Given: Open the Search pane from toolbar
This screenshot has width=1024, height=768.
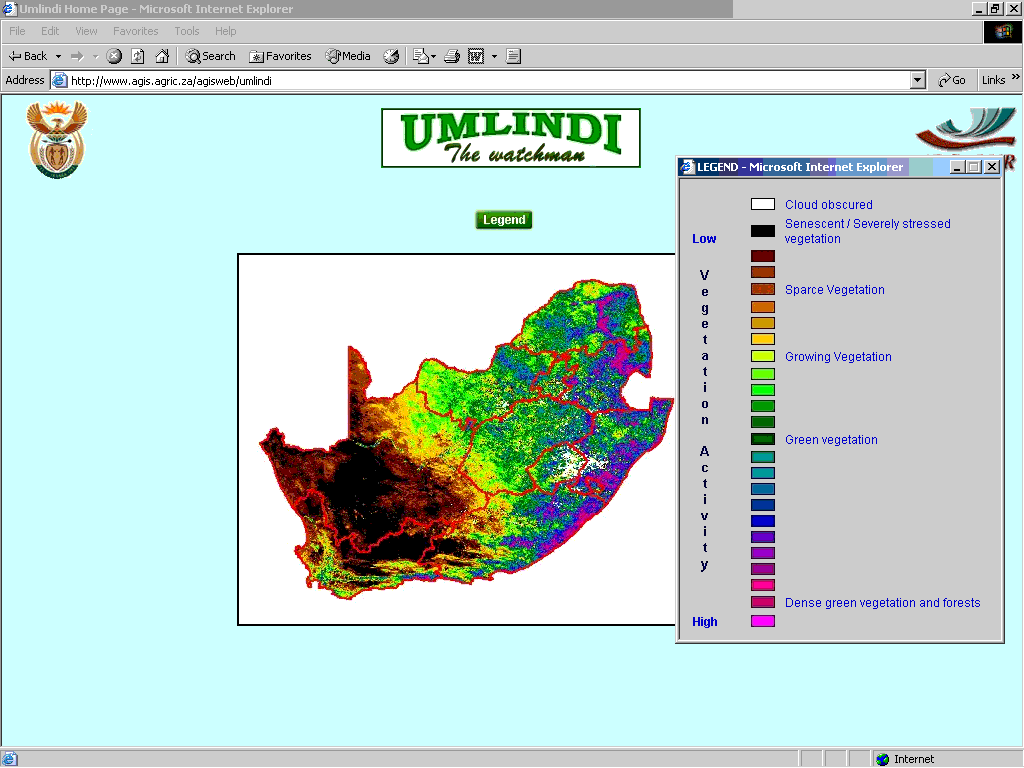Looking at the screenshot, I should point(210,56).
